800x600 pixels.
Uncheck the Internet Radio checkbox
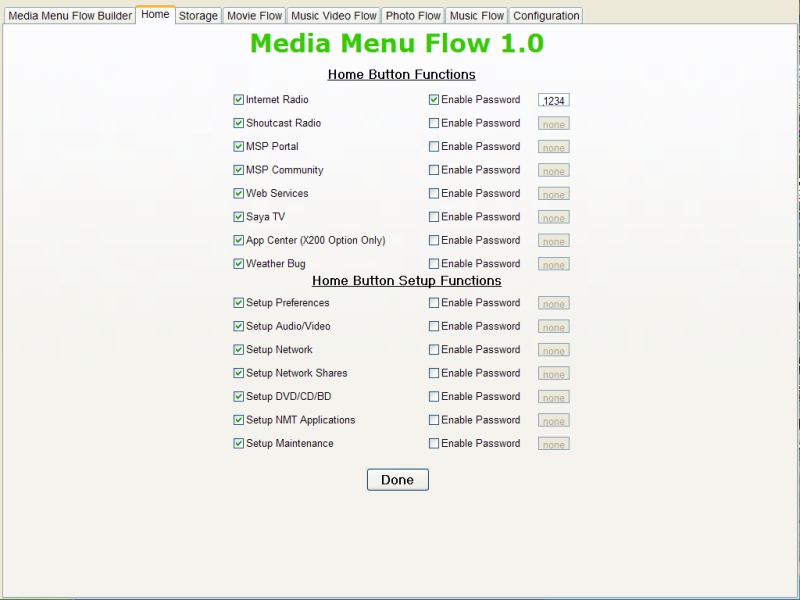pyautogui.click(x=239, y=100)
